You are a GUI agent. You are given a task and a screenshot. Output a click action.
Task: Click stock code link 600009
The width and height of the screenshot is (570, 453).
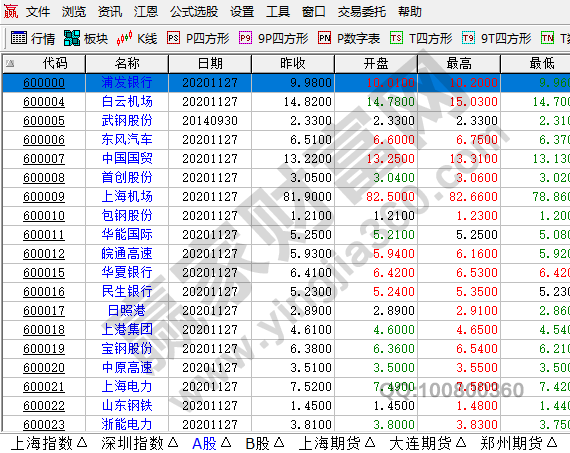(44, 197)
